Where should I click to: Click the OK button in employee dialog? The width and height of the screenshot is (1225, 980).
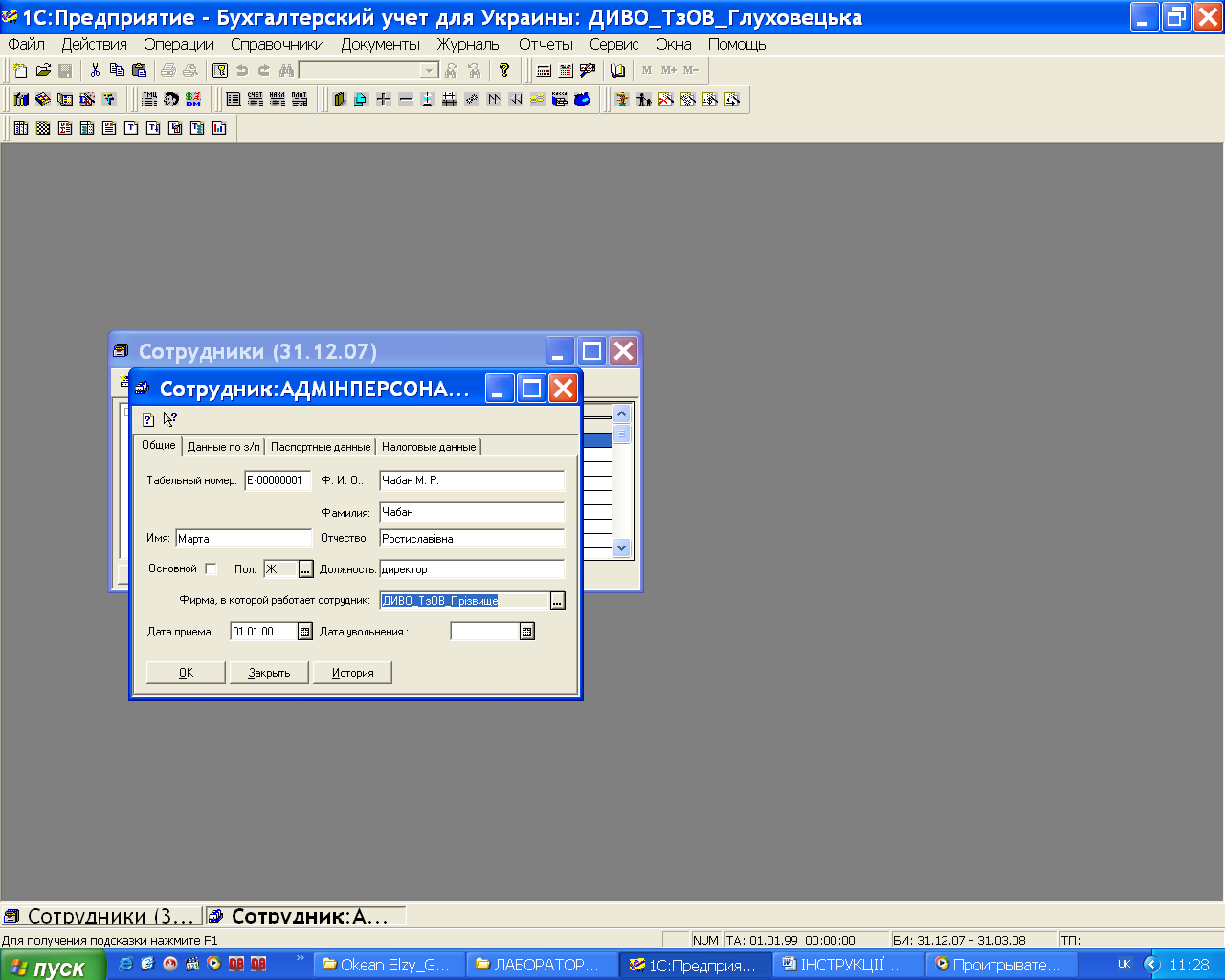pyautogui.click(x=186, y=673)
